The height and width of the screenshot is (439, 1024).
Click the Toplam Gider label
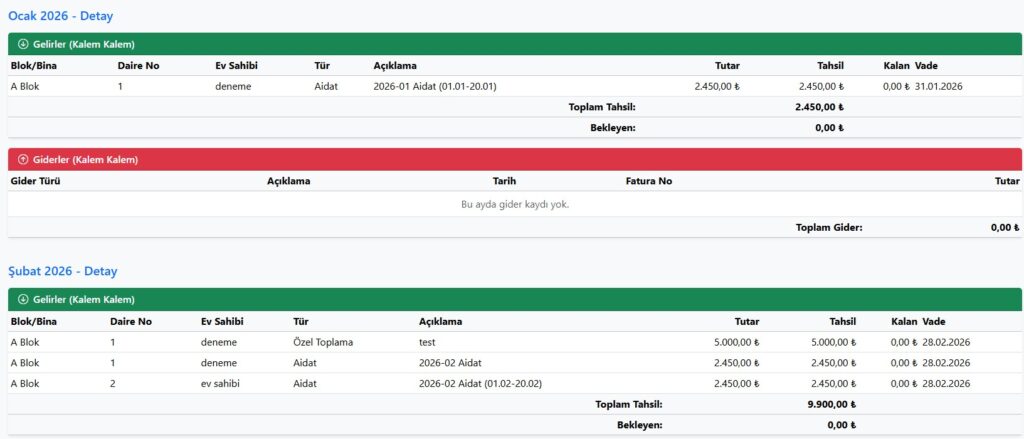(x=828, y=227)
